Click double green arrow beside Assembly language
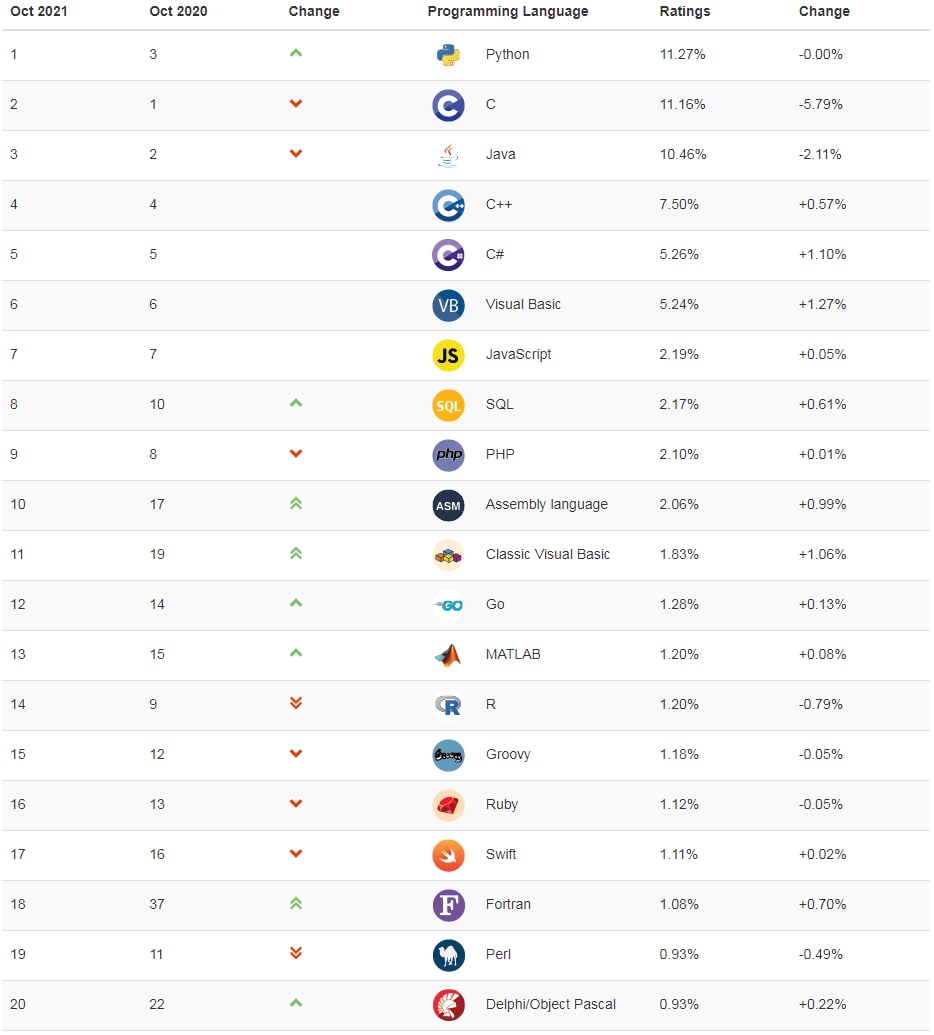The height and width of the screenshot is (1035, 934). click(x=296, y=504)
